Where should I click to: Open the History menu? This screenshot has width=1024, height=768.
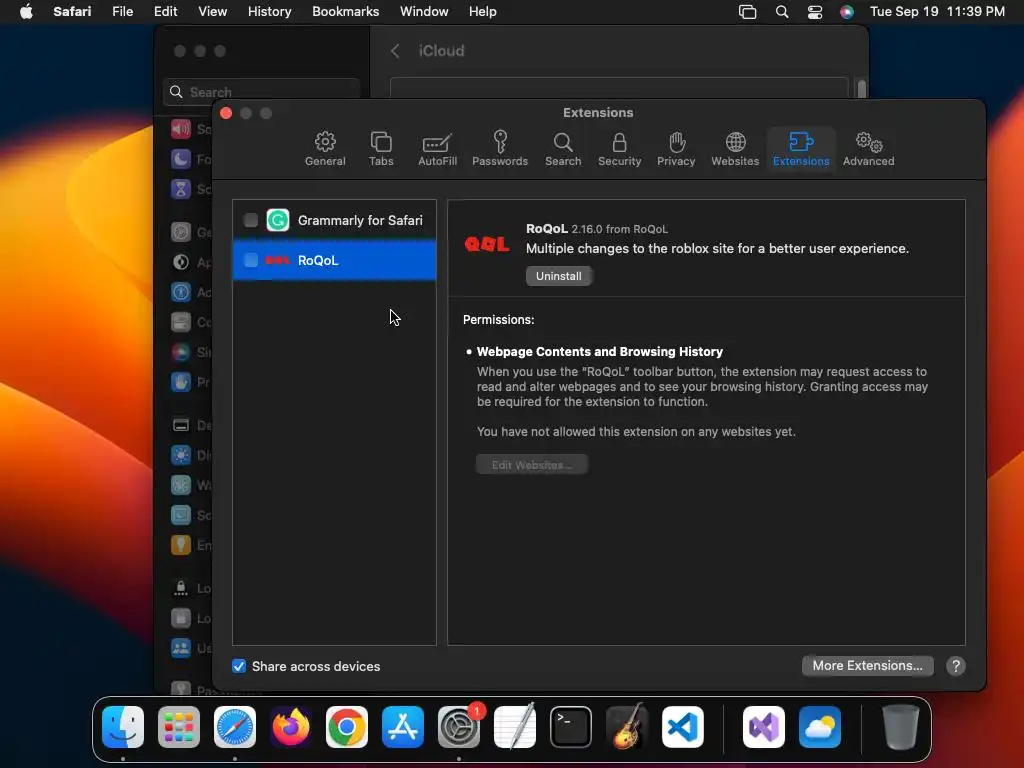(269, 12)
